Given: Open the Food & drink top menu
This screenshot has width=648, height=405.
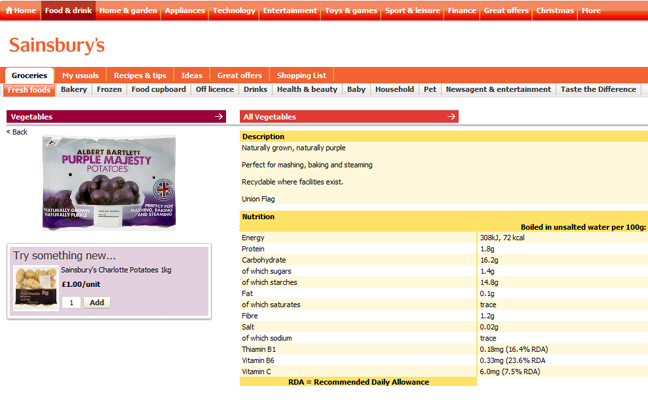Looking at the screenshot, I should coord(68,10).
